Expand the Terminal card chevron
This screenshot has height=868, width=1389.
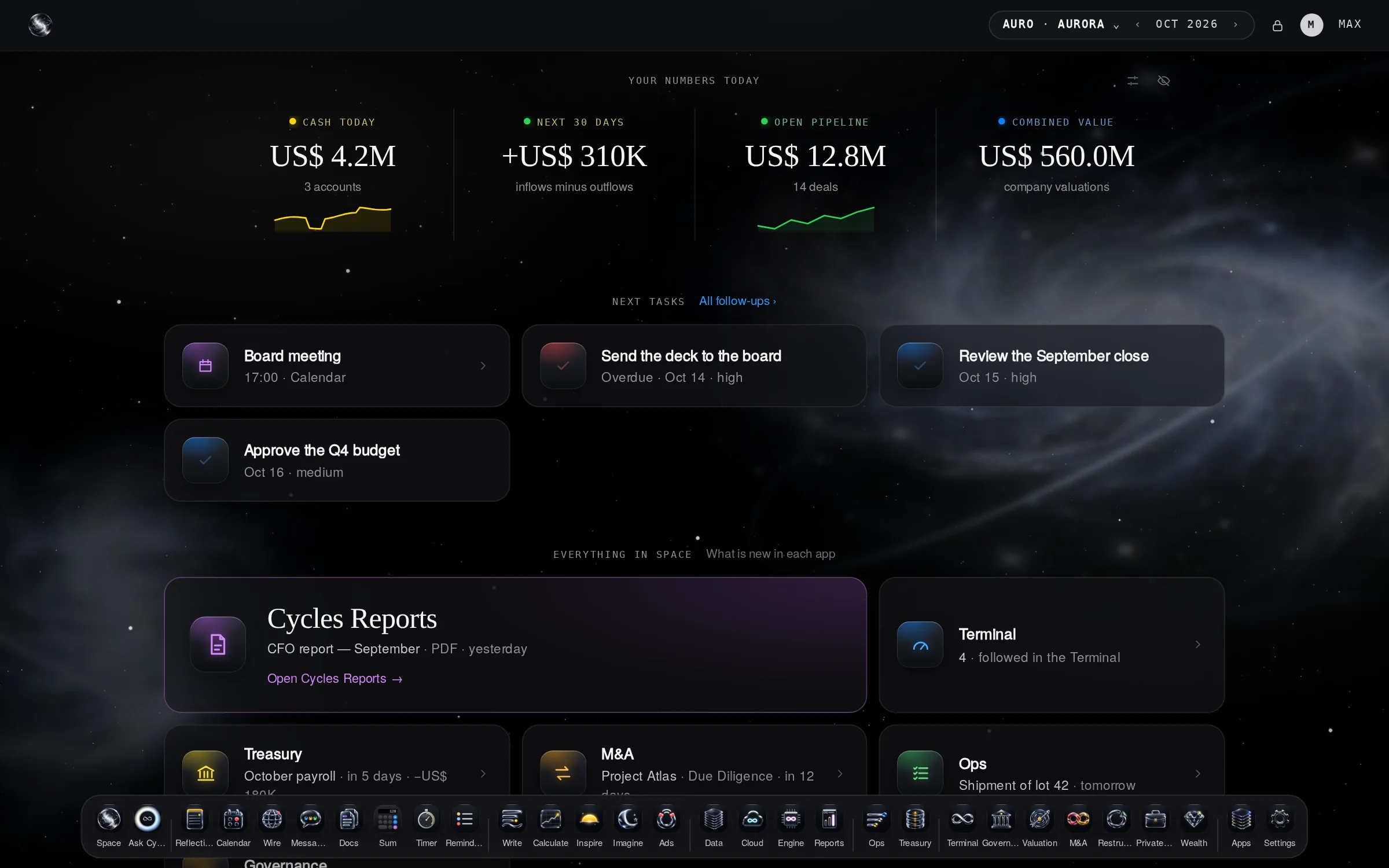[1198, 645]
